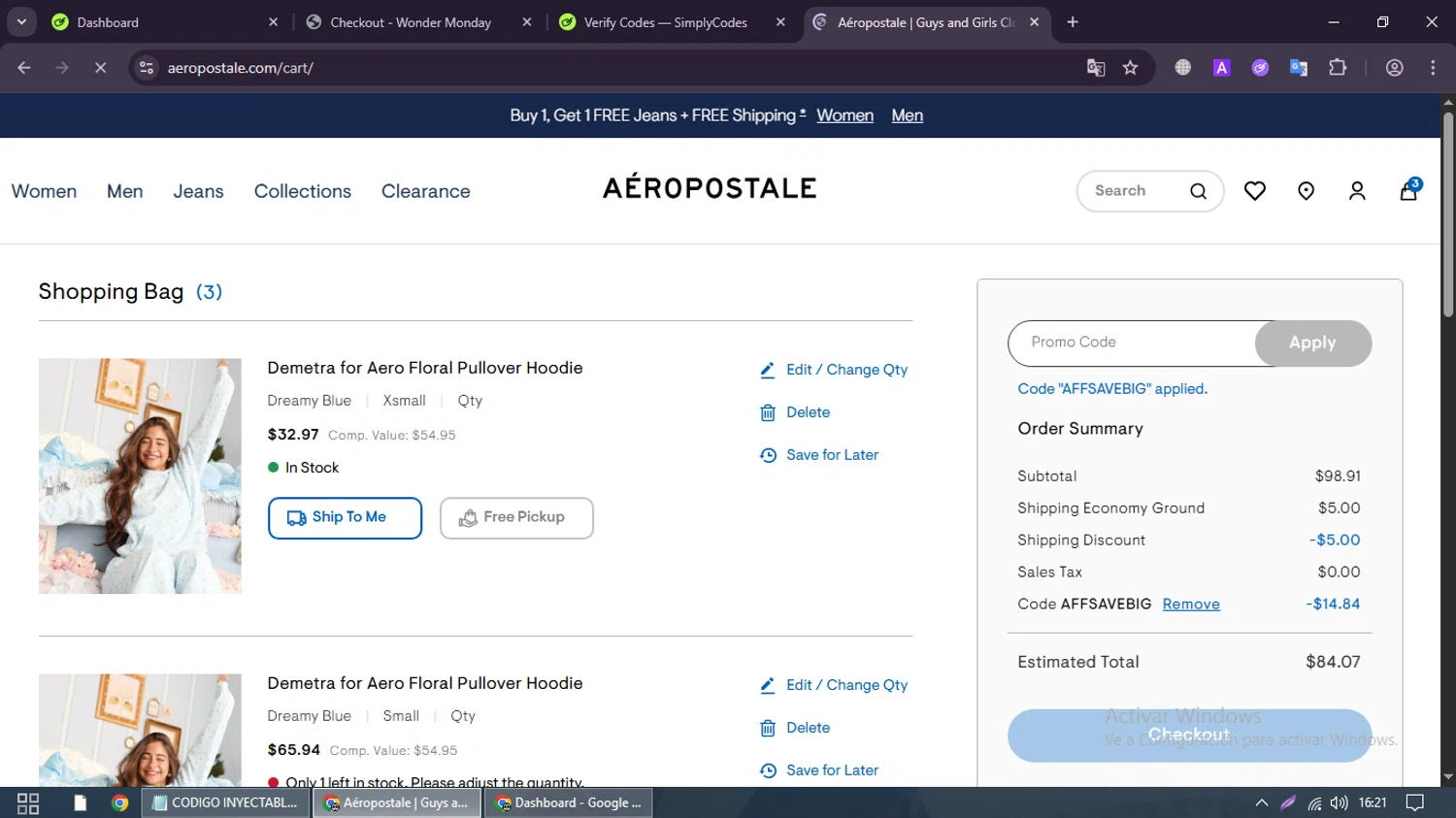Screen dimensions: 1456x818
Task: Open the Clearance navigation menu
Action: (426, 191)
